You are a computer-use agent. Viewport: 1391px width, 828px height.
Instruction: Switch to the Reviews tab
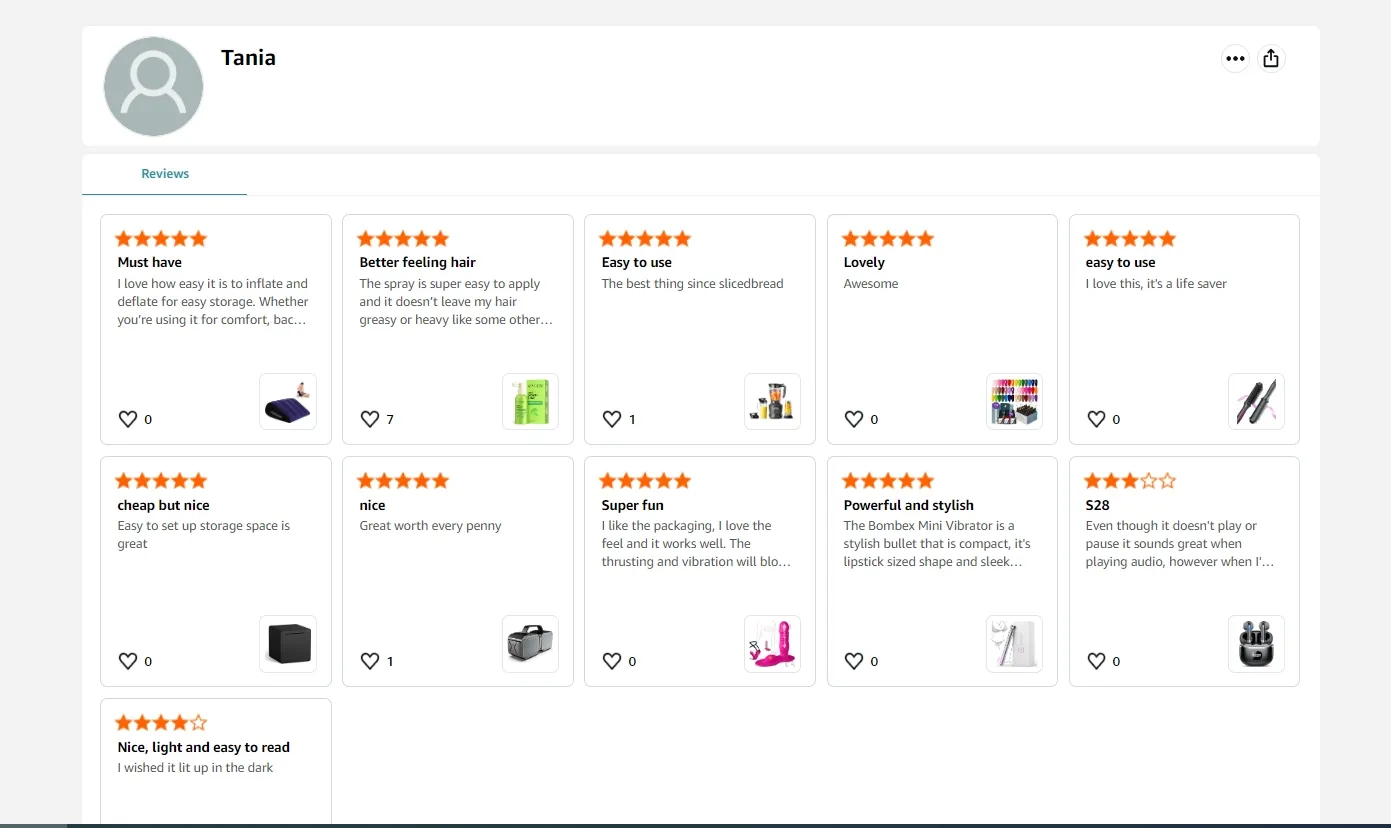(x=165, y=174)
